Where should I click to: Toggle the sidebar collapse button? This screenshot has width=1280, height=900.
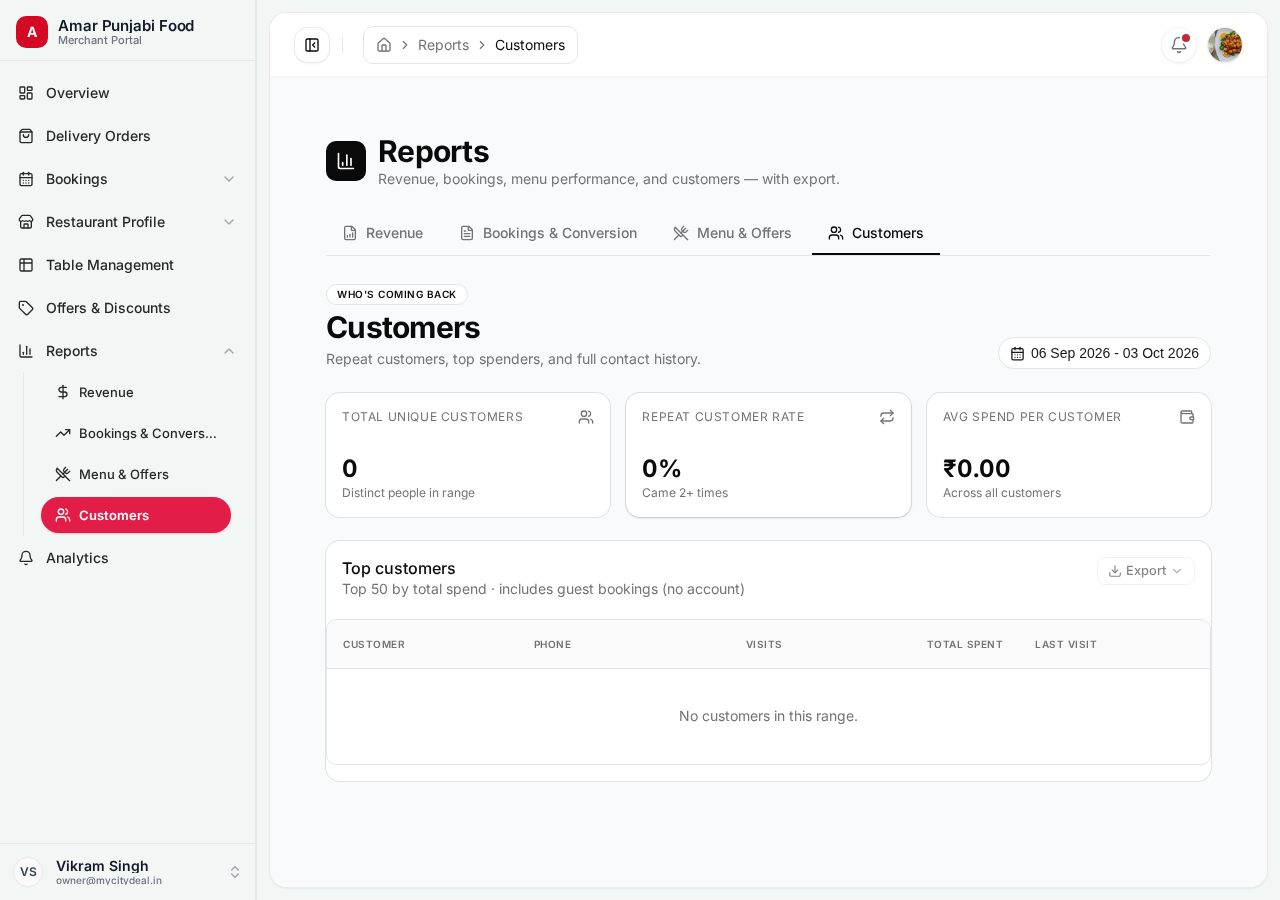[312, 45]
